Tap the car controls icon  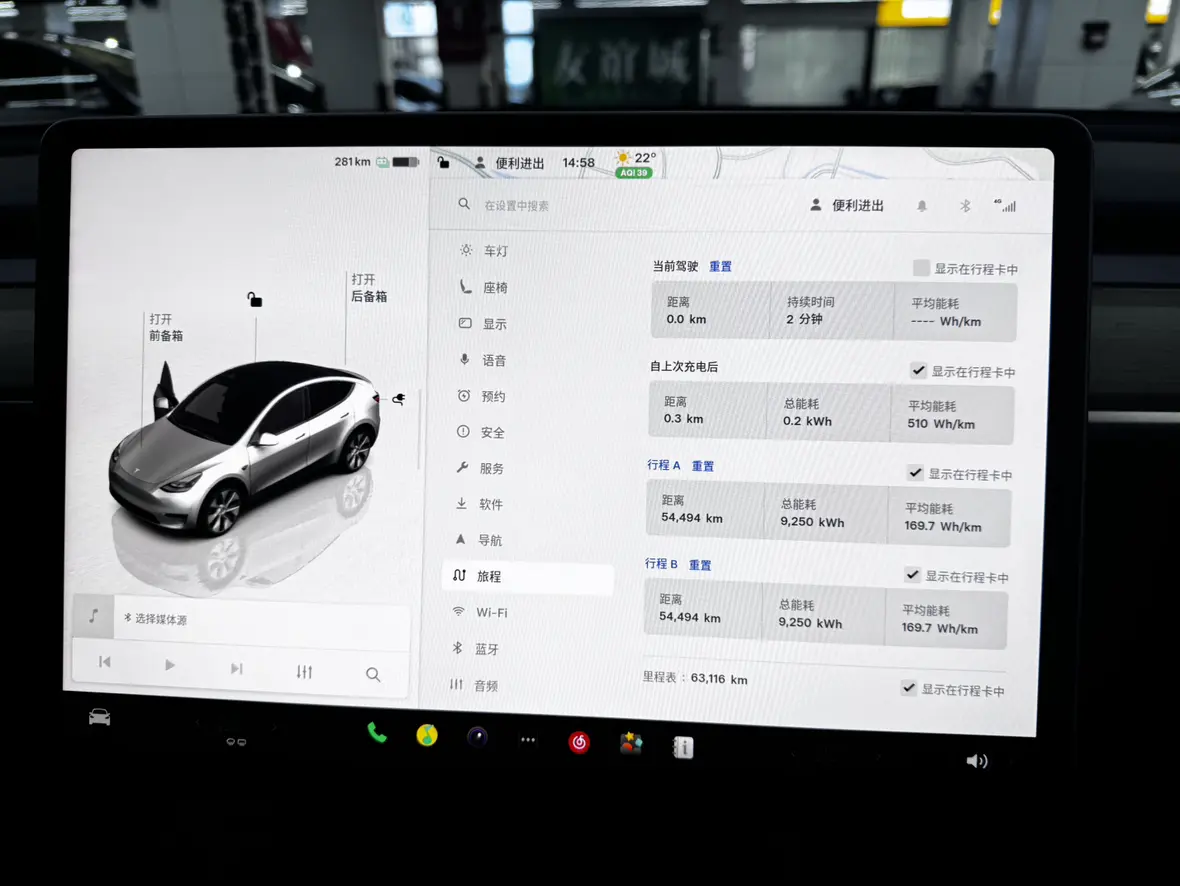coord(99,717)
